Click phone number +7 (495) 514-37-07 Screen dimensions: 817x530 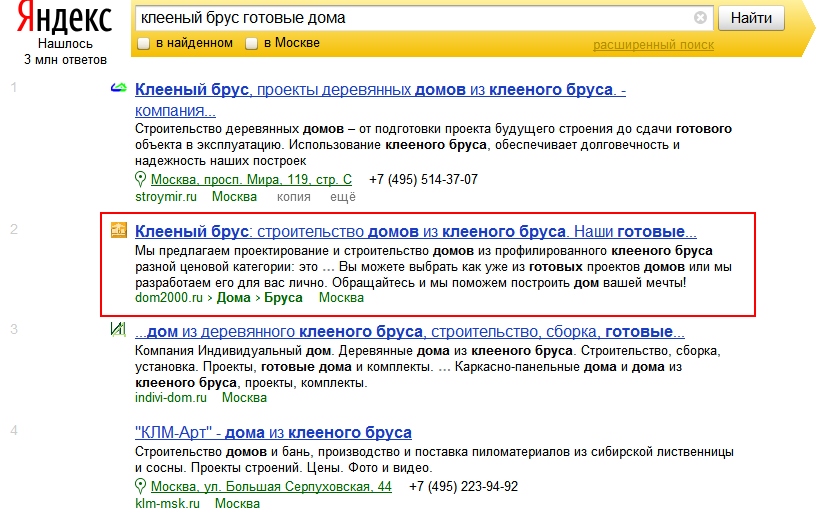(423, 180)
